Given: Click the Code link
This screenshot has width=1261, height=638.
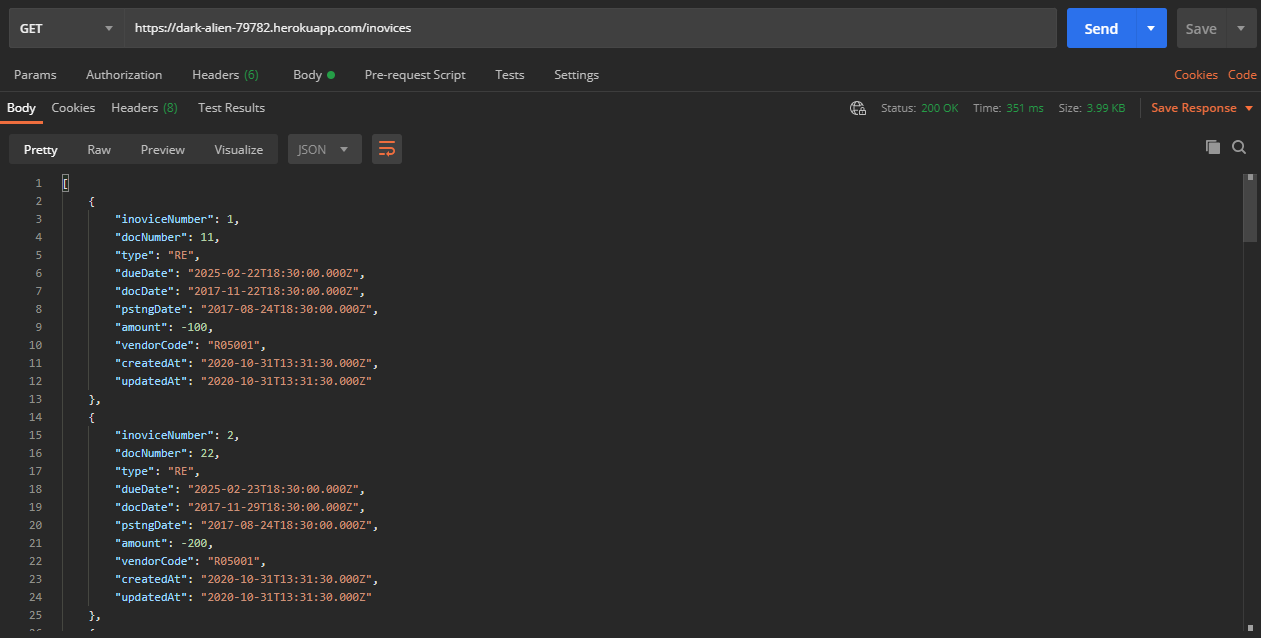Looking at the screenshot, I should (1242, 75).
